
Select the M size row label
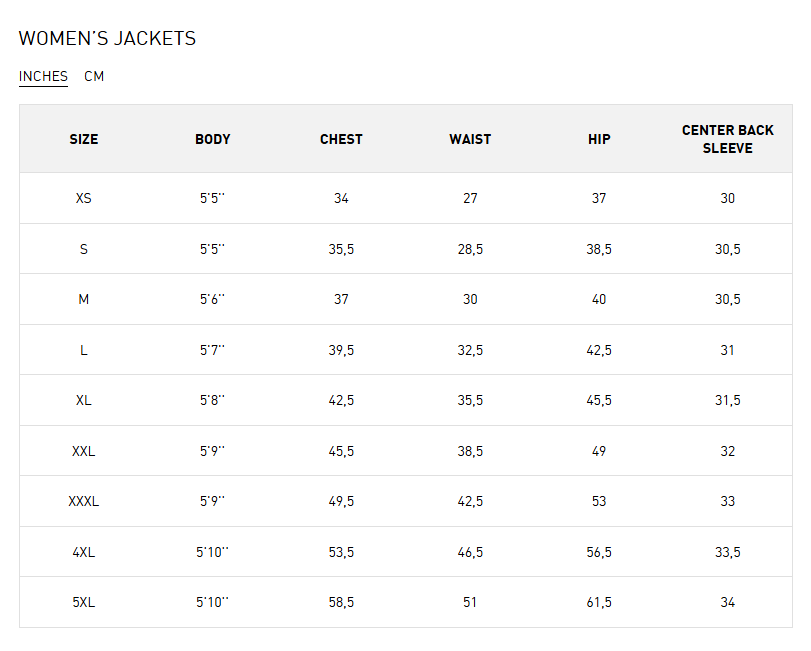84,299
